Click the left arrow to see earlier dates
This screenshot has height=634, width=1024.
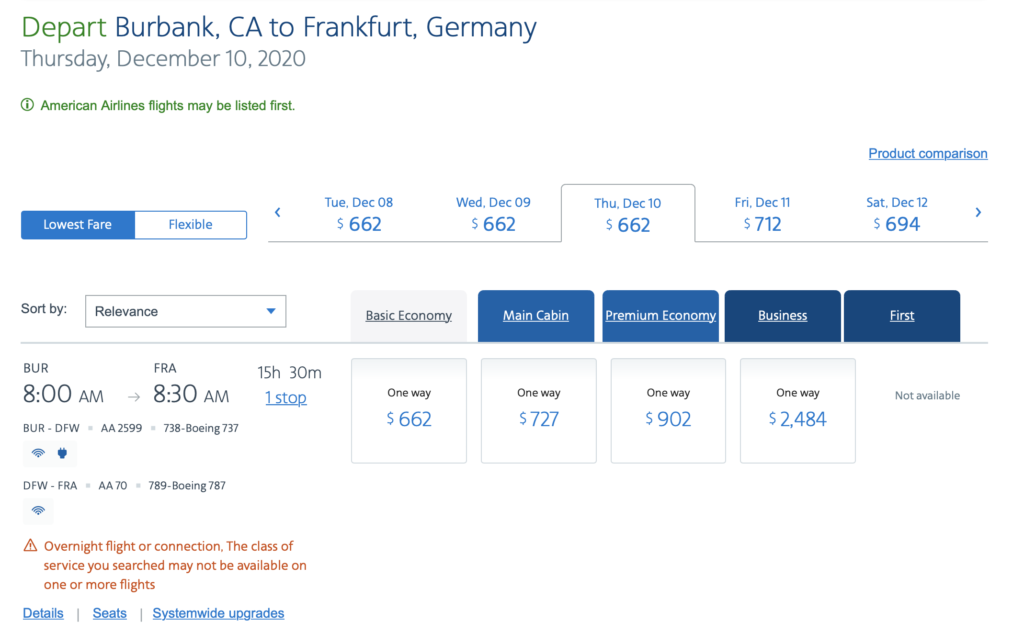click(277, 212)
